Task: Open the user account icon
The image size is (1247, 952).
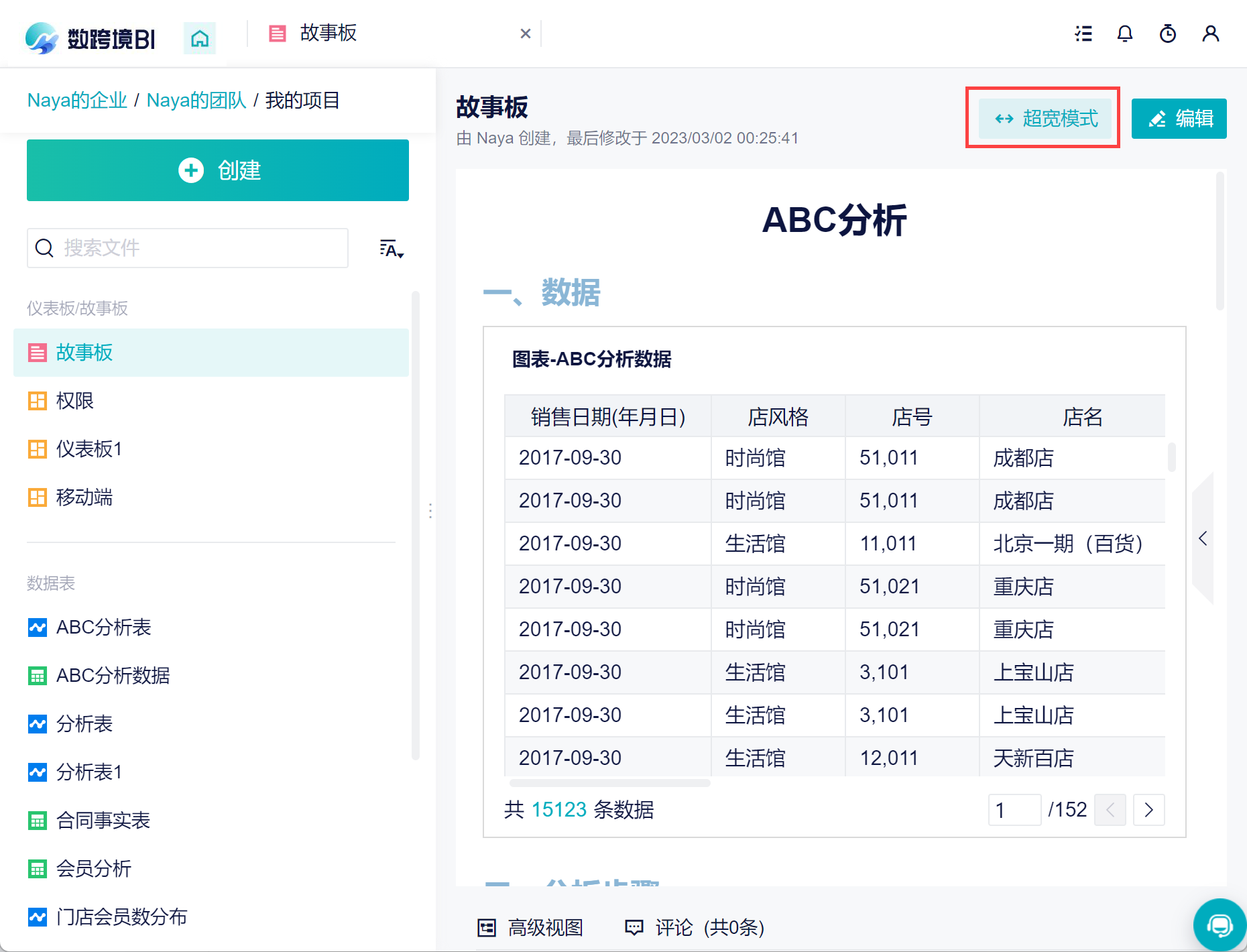Action: coord(1211,34)
